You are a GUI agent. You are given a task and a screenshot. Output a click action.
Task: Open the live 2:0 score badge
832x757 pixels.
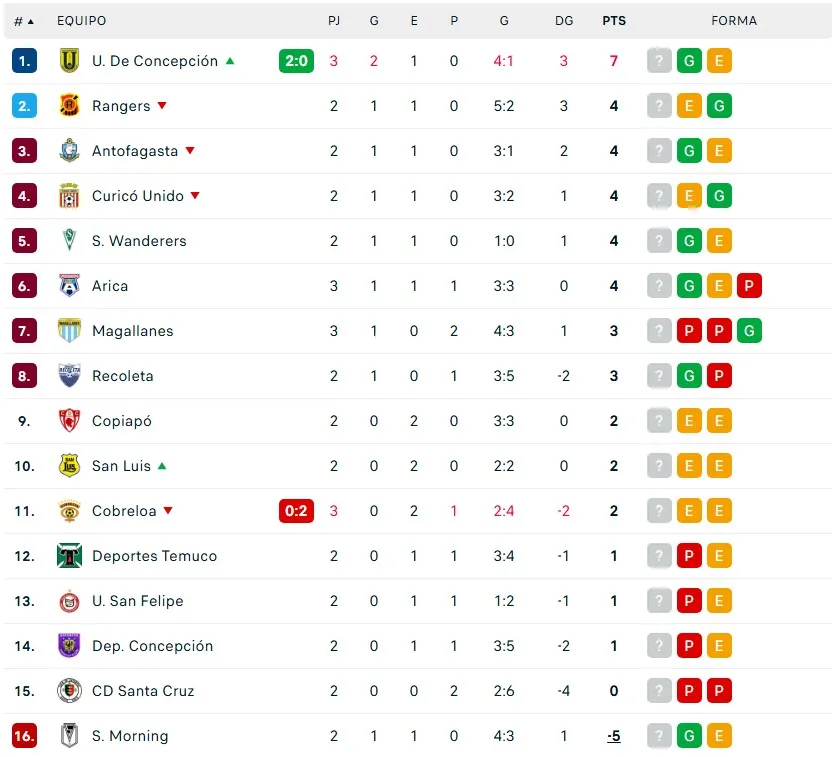(296, 61)
